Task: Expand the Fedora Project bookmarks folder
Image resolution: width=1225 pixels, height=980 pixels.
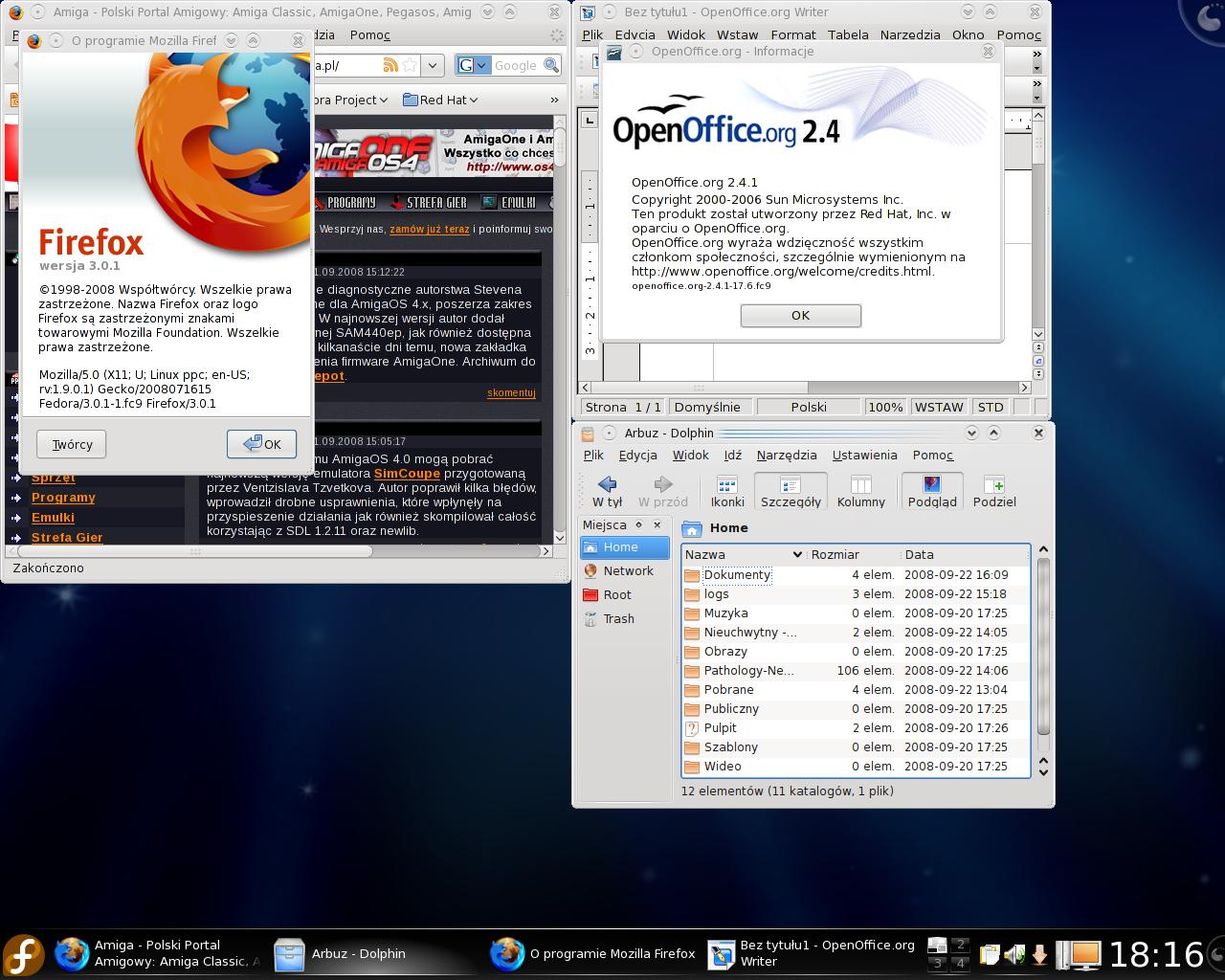Action: click(x=350, y=100)
